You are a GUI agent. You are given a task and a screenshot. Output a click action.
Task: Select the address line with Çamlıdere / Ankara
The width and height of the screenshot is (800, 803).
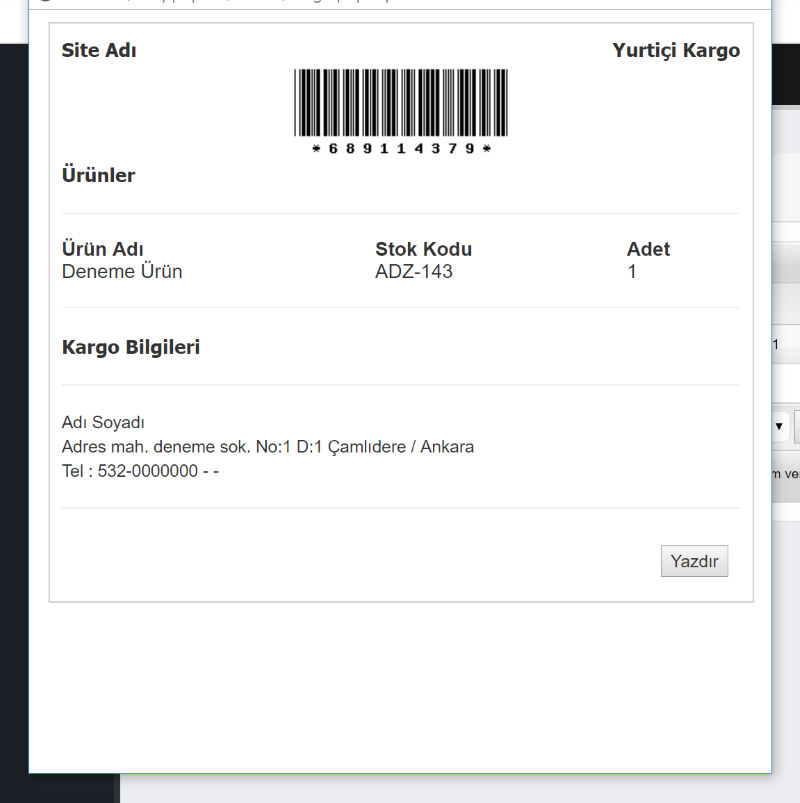[268, 447]
